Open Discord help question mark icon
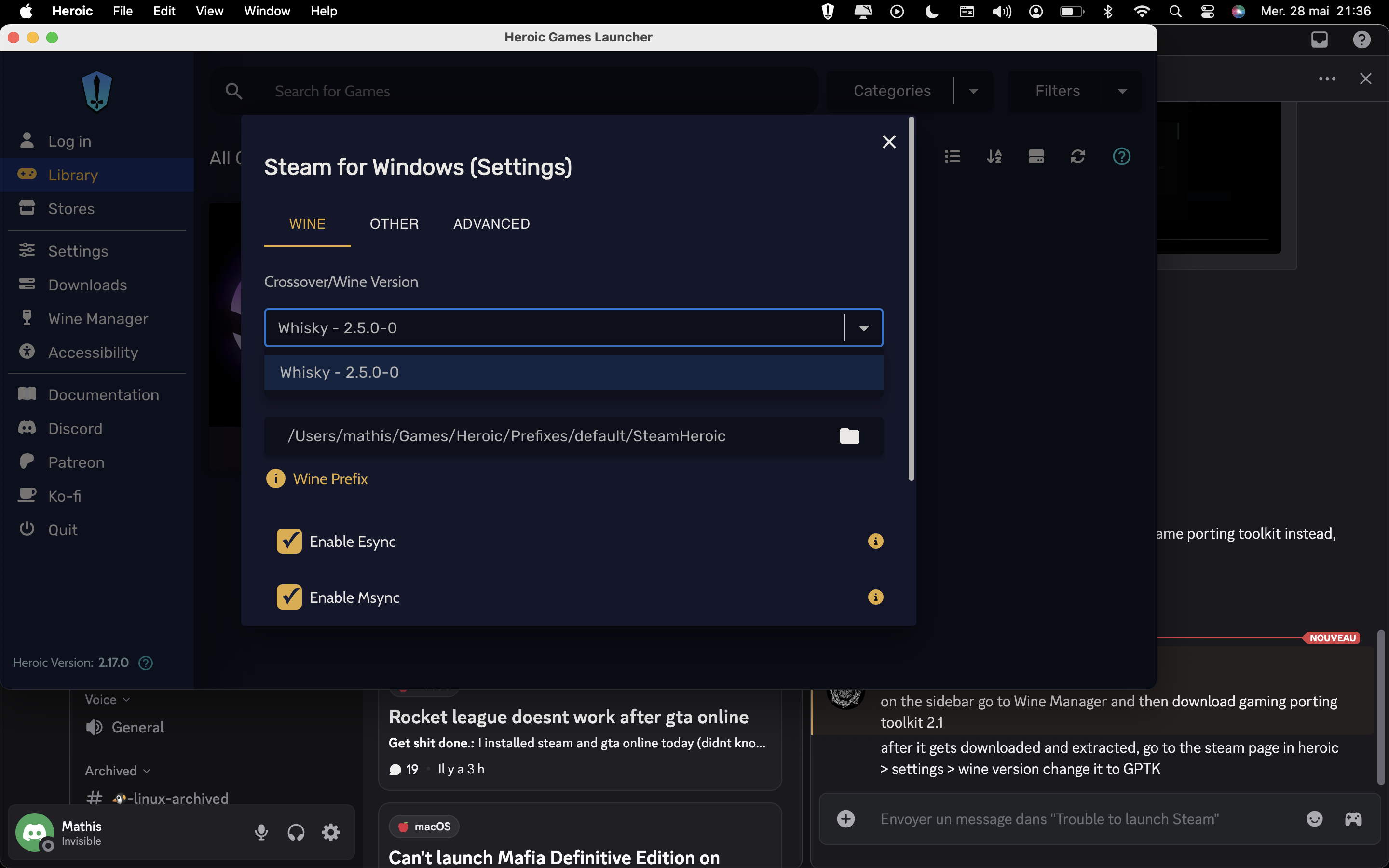 [x=1362, y=39]
